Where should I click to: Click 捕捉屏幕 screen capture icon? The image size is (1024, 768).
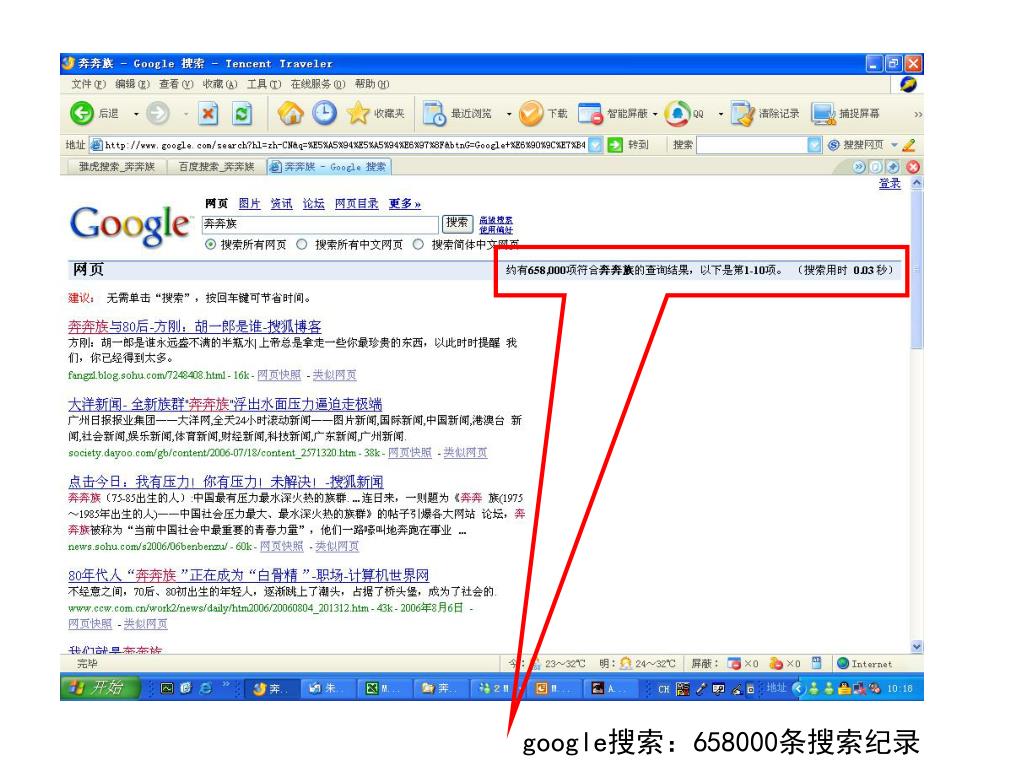point(824,114)
